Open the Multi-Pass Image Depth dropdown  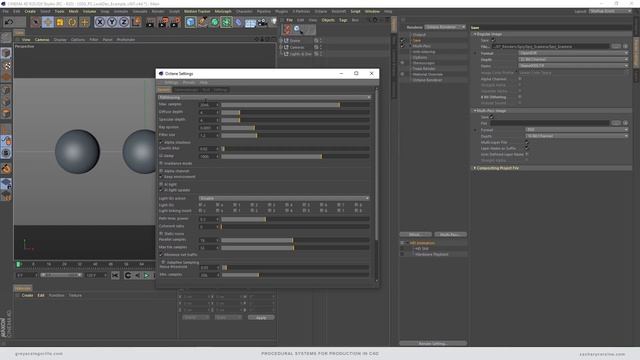tap(577, 136)
